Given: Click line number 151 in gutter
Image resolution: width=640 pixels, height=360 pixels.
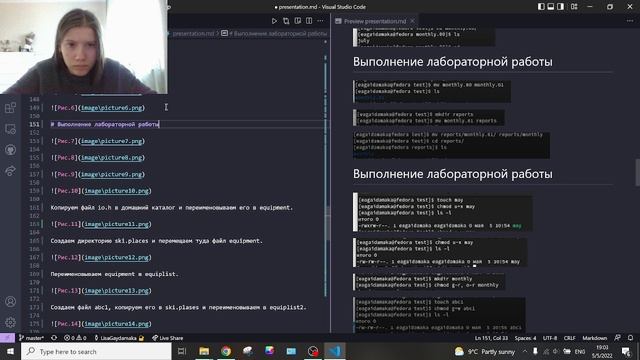Looking at the screenshot, I should 34,124.
